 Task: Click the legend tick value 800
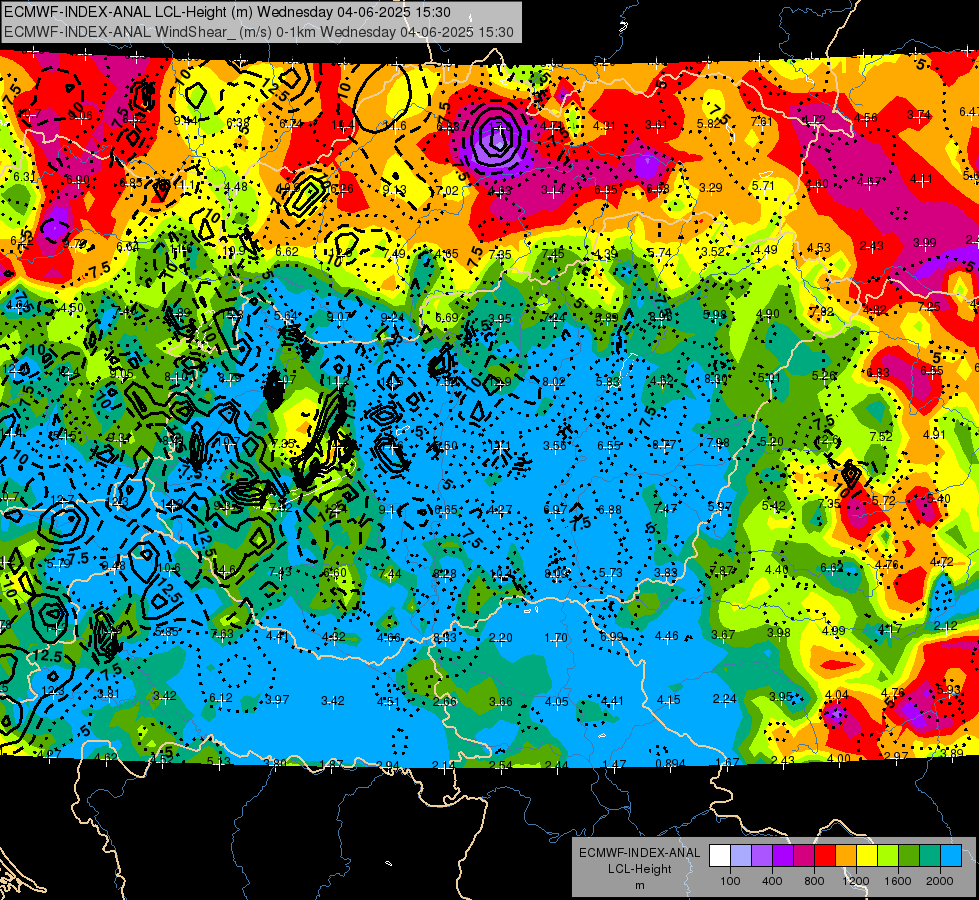814,881
